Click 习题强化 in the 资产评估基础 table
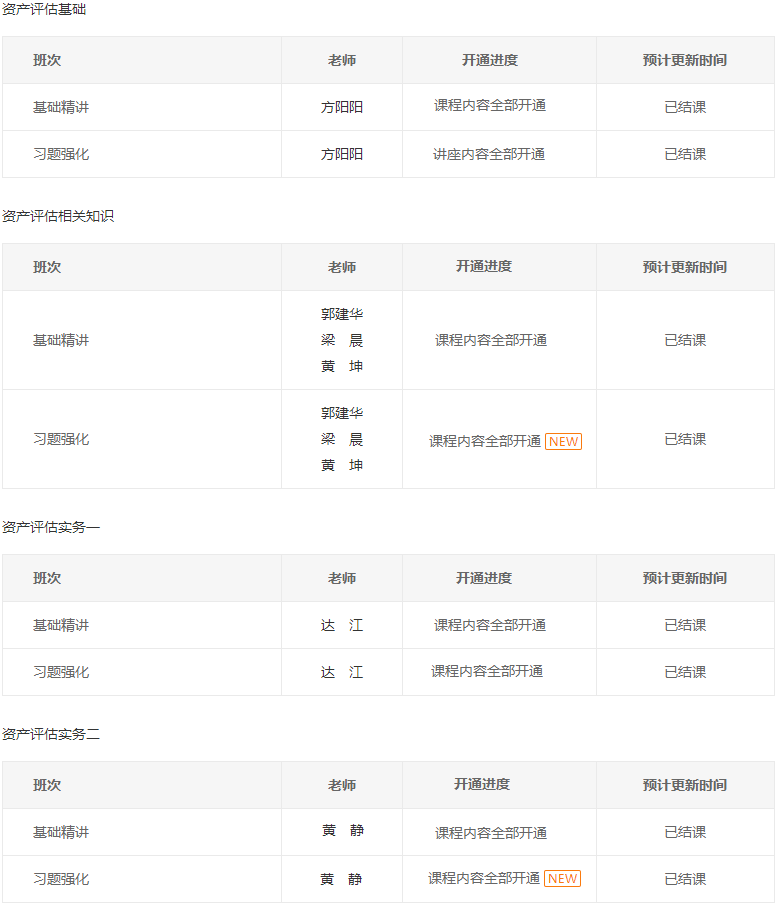778x907 pixels. 61,154
